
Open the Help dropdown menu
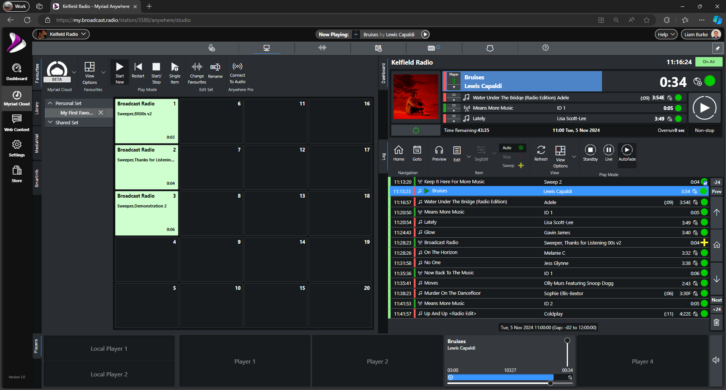666,34
